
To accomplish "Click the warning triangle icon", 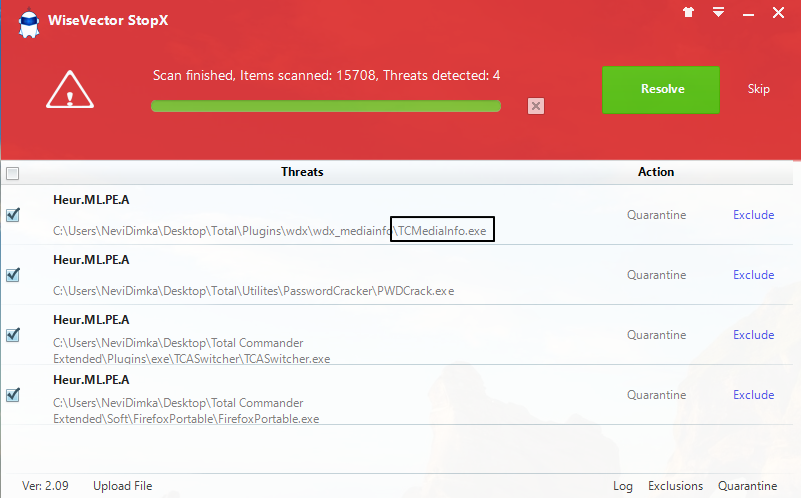I will click(x=70, y=90).
